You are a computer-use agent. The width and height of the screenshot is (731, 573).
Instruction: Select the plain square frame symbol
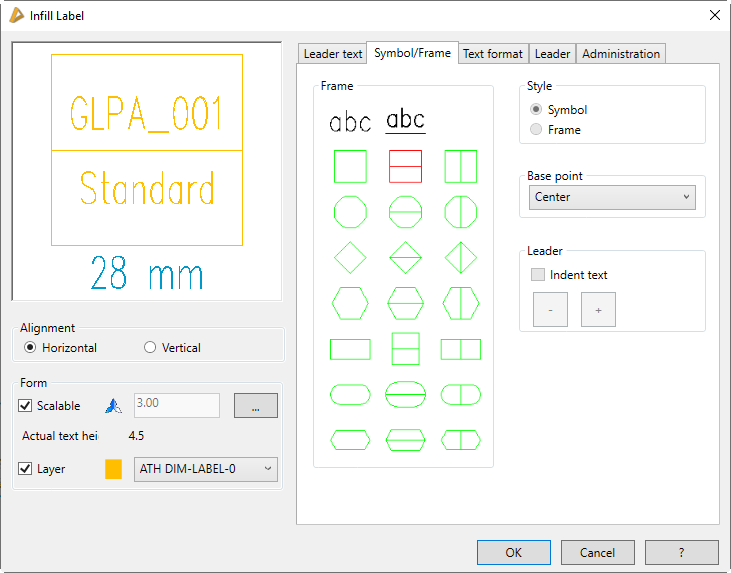pyautogui.click(x=350, y=166)
